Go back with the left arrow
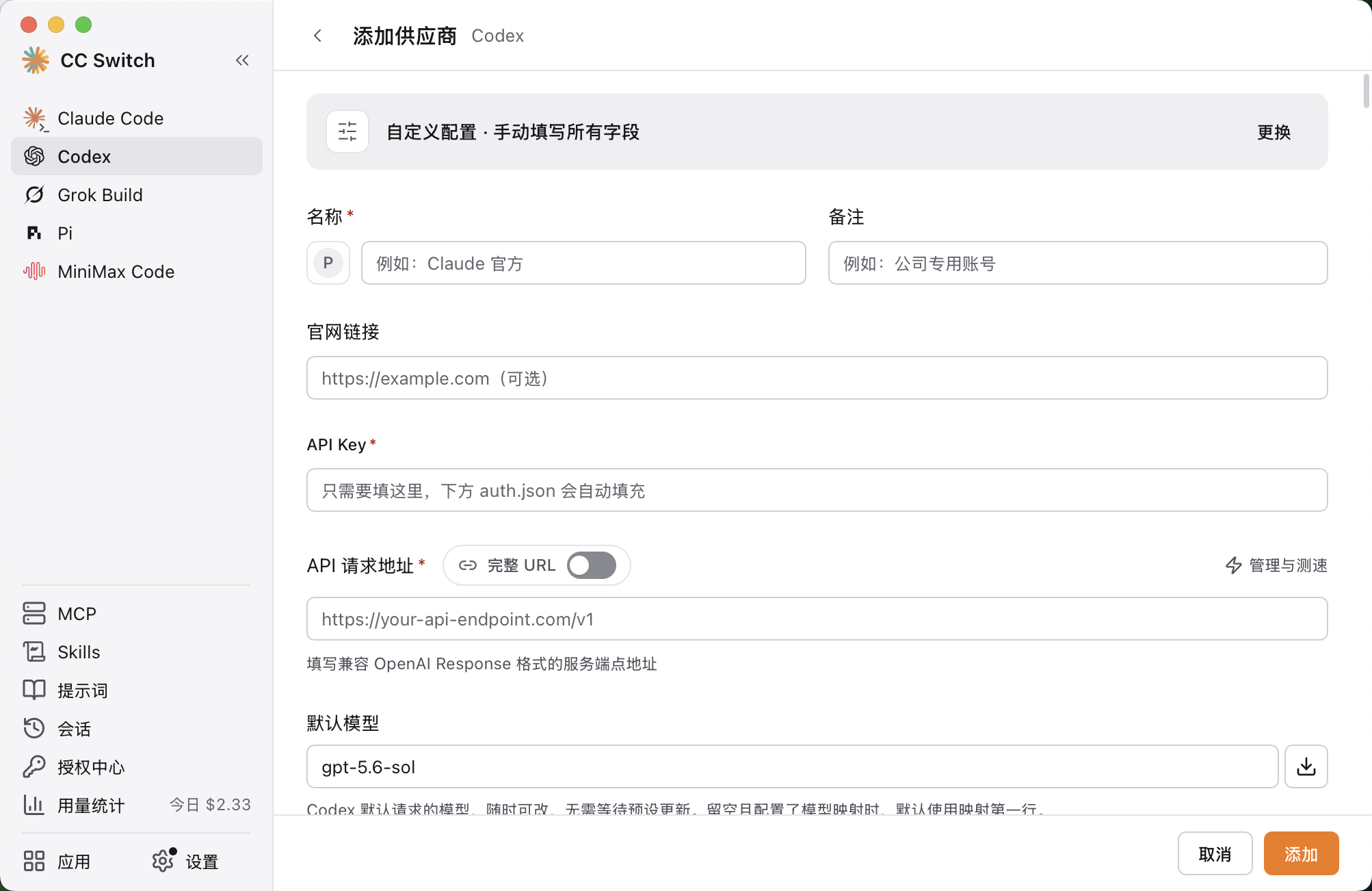 click(317, 36)
